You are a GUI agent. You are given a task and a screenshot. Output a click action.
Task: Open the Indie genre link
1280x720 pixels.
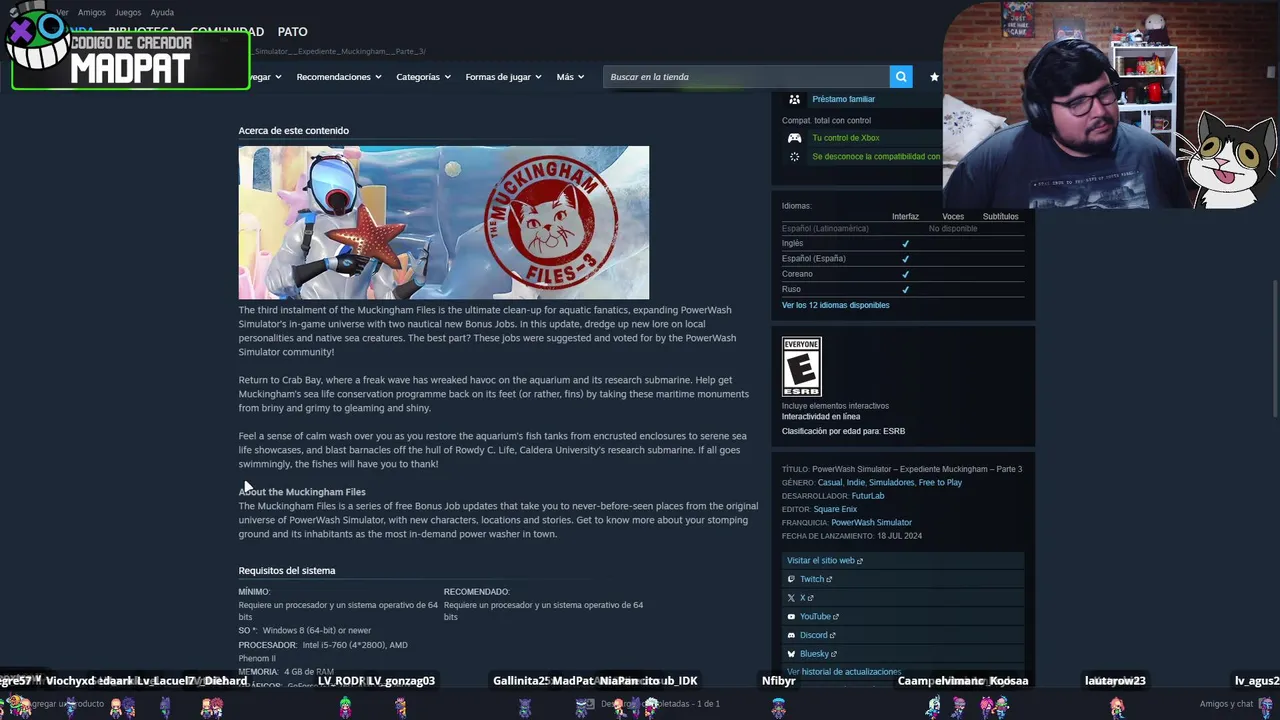click(x=856, y=483)
